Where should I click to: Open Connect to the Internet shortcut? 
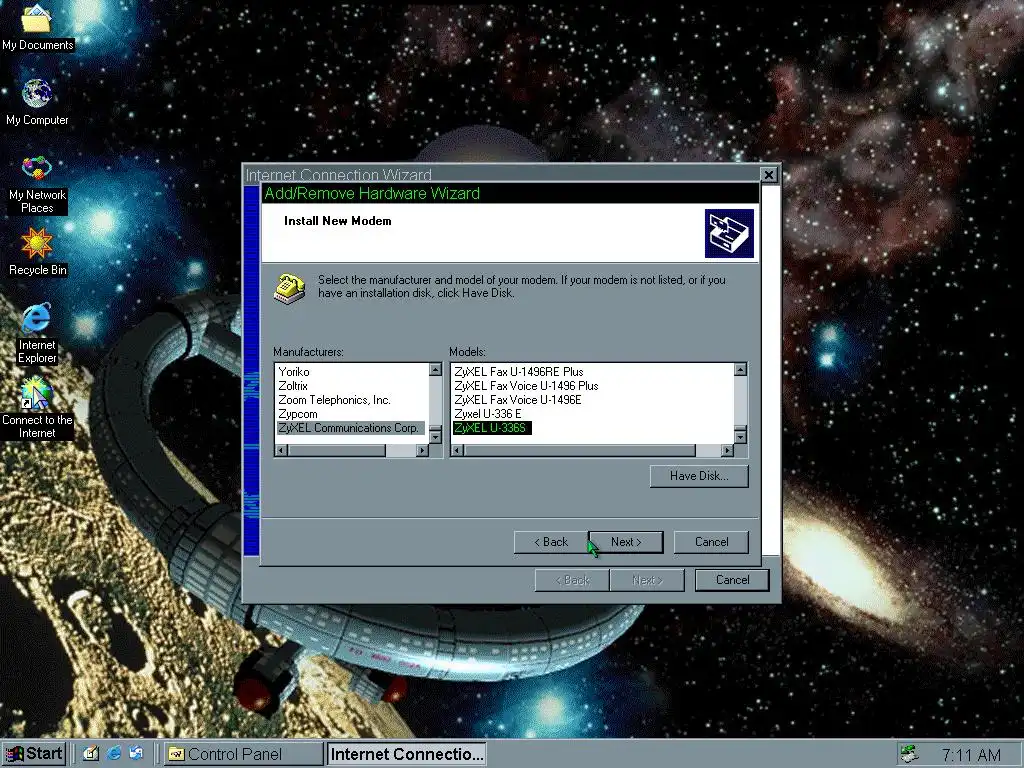(x=37, y=408)
